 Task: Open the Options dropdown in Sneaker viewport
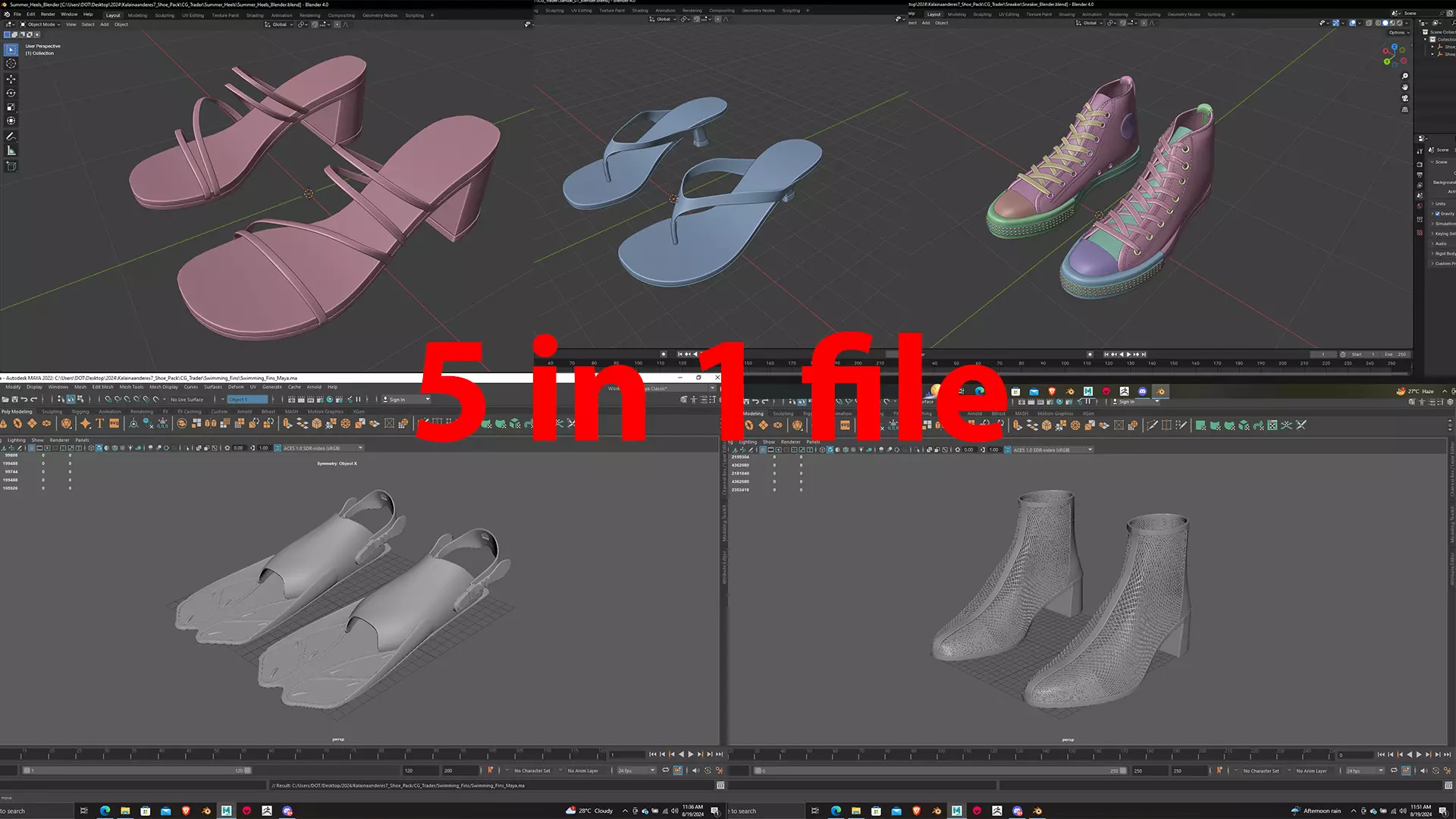[x=1399, y=33]
